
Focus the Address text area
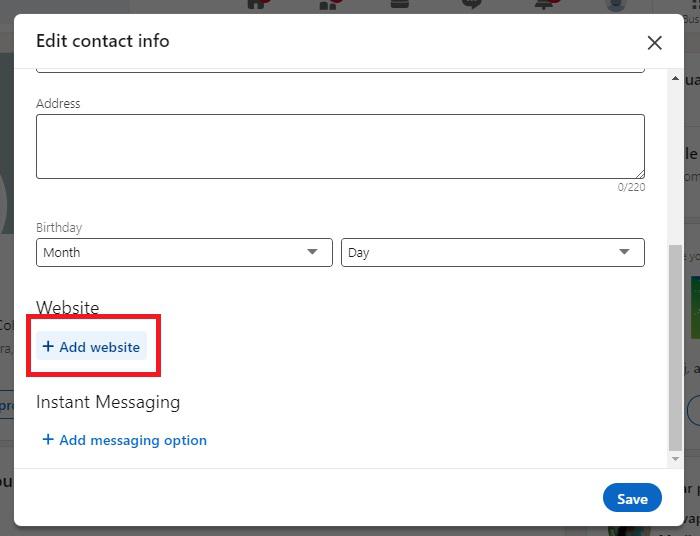click(340, 146)
